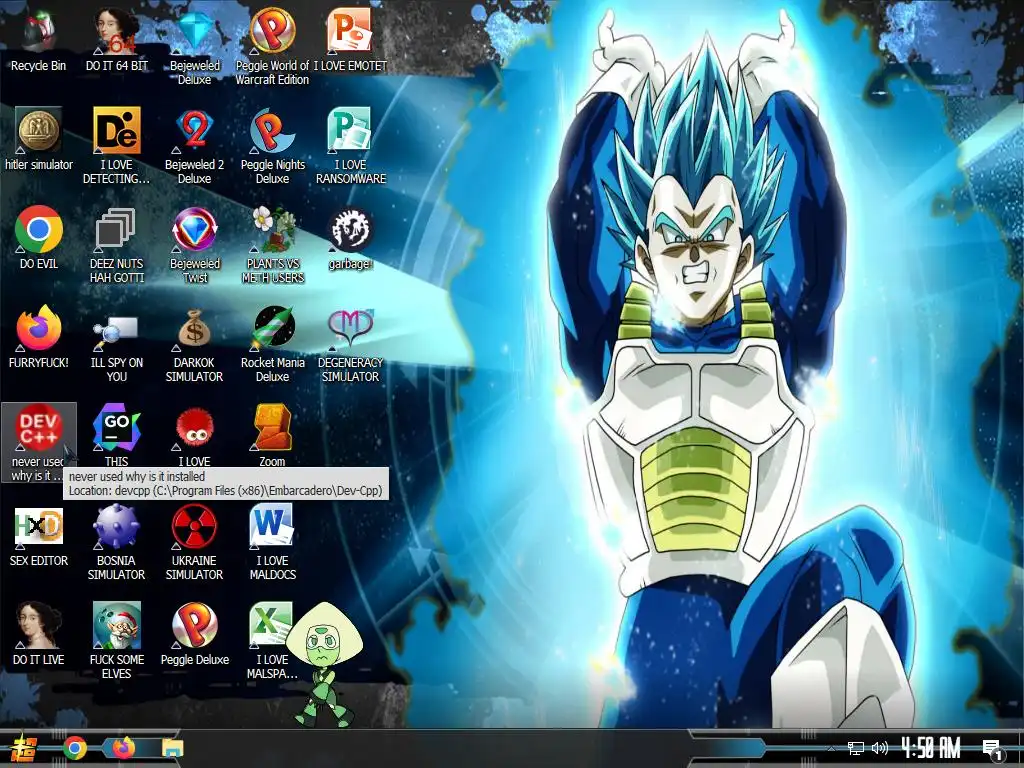Select Bejeweled 2 Deluxe icon
Viewport: 1024px width, 768px height.
pos(195,131)
